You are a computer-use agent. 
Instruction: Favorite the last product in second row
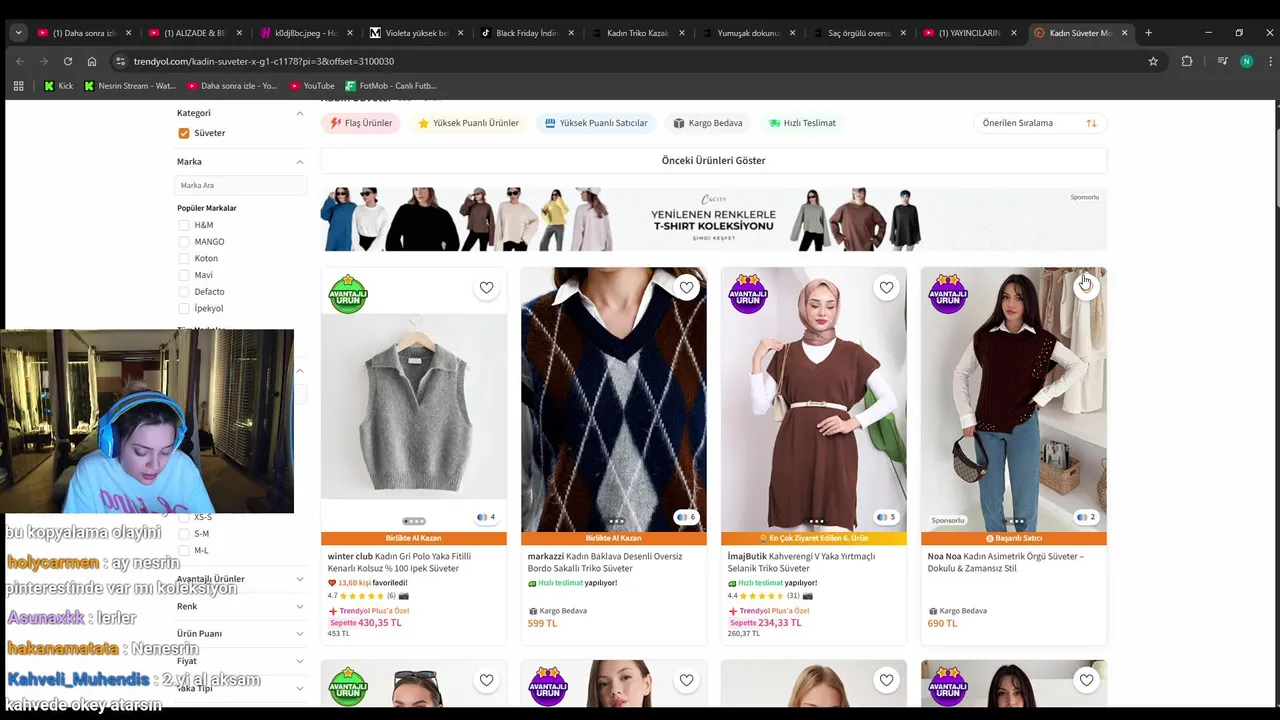coord(1086,680)
